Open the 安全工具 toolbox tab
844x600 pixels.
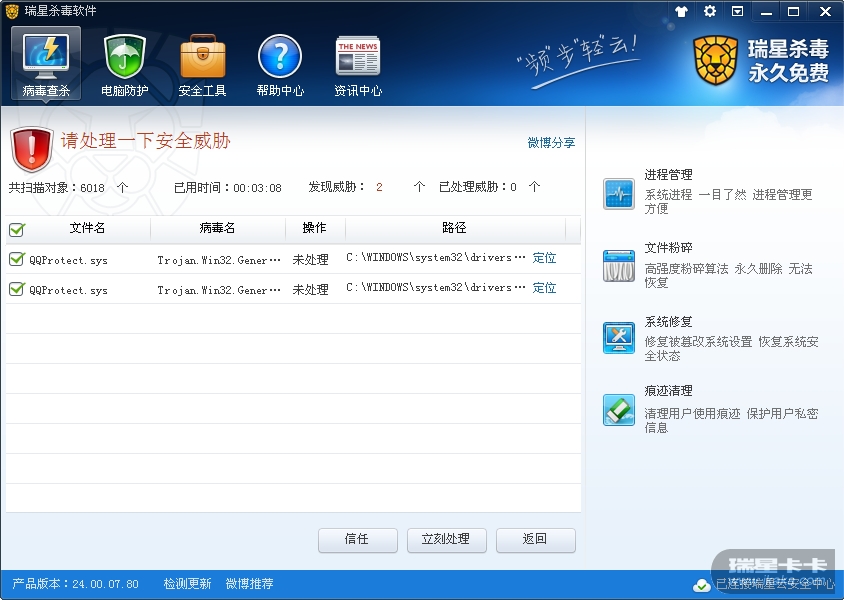202,63
